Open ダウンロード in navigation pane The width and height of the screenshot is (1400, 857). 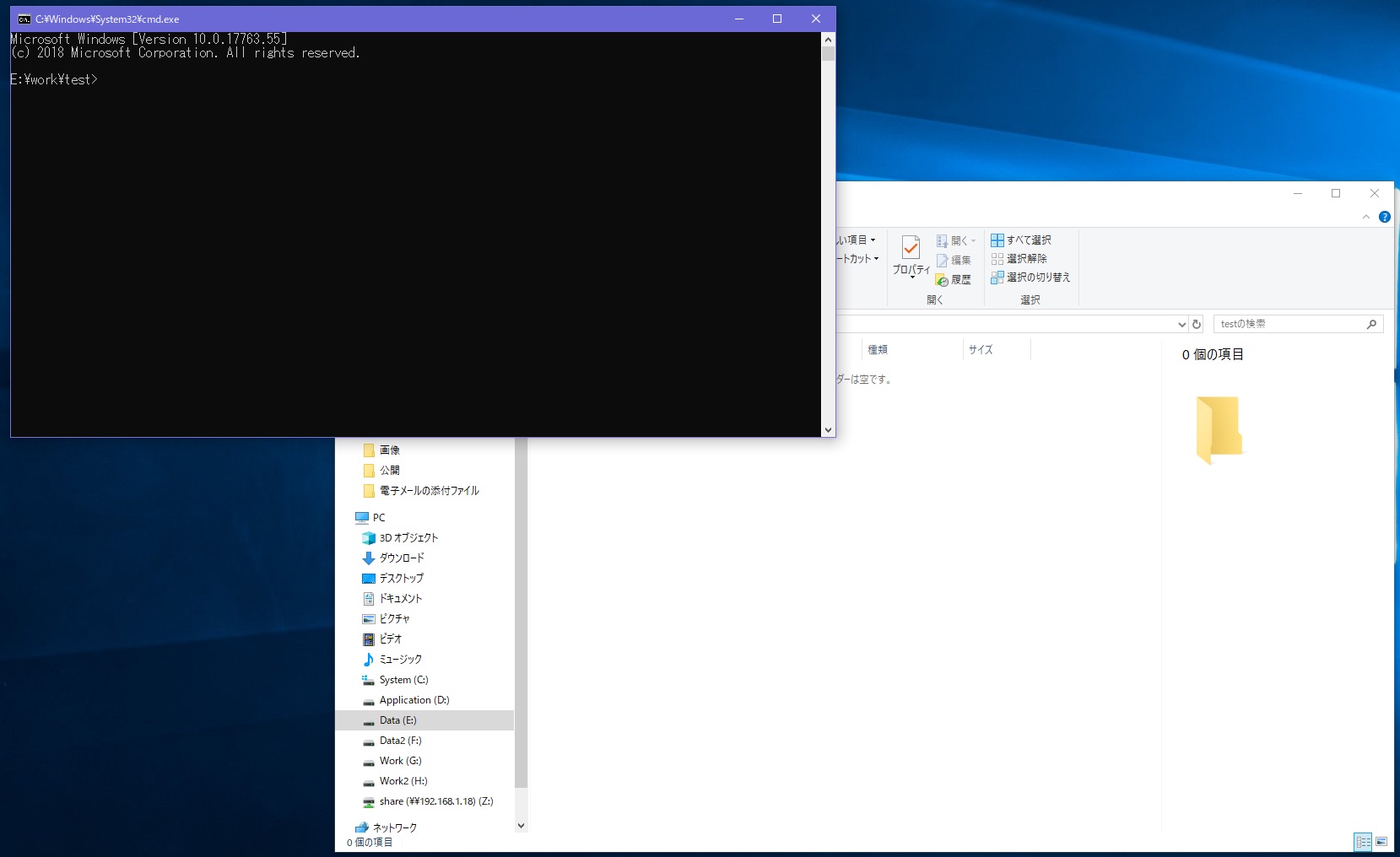393,558
